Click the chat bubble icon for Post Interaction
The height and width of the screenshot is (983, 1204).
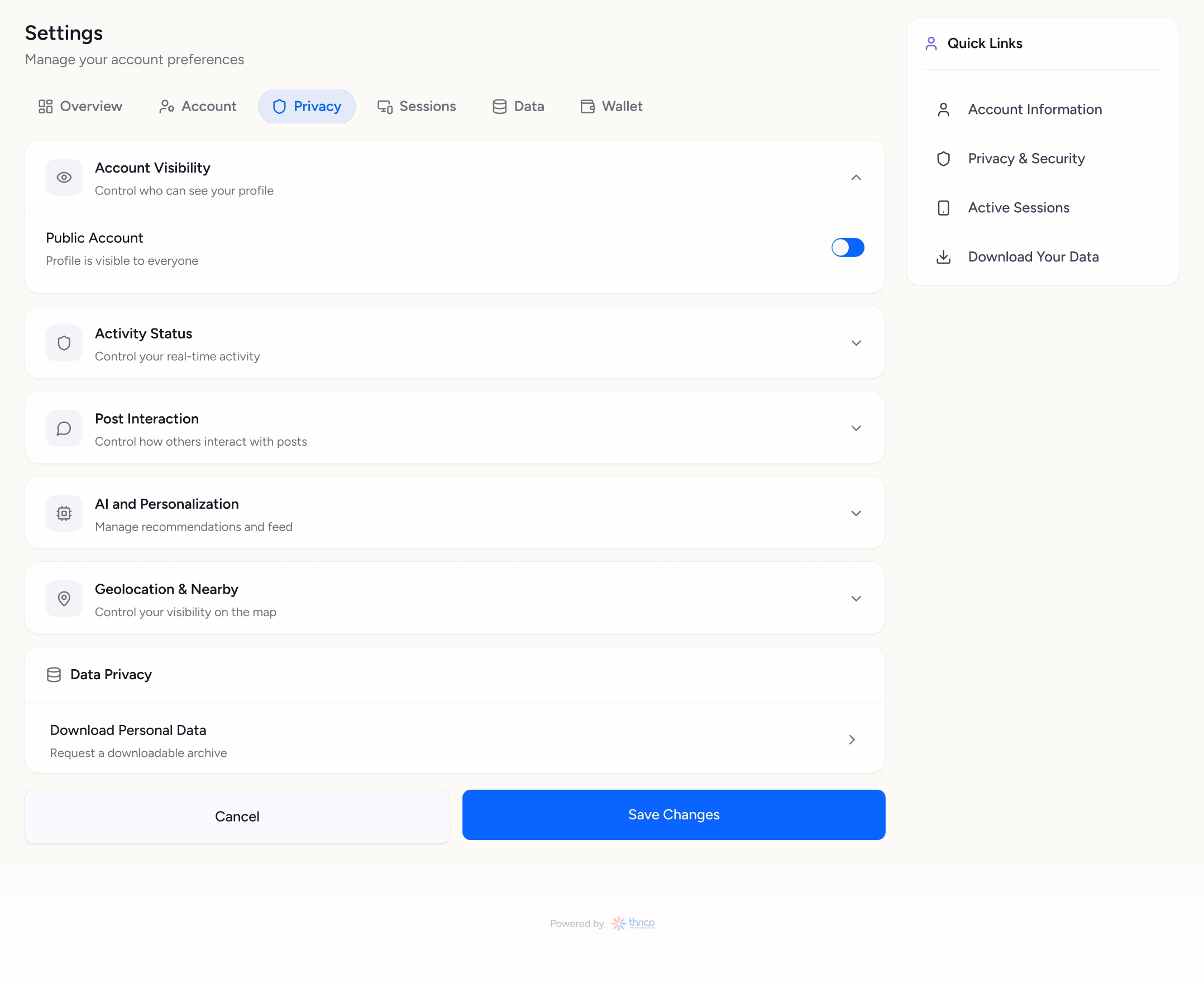tap(64, 428)
